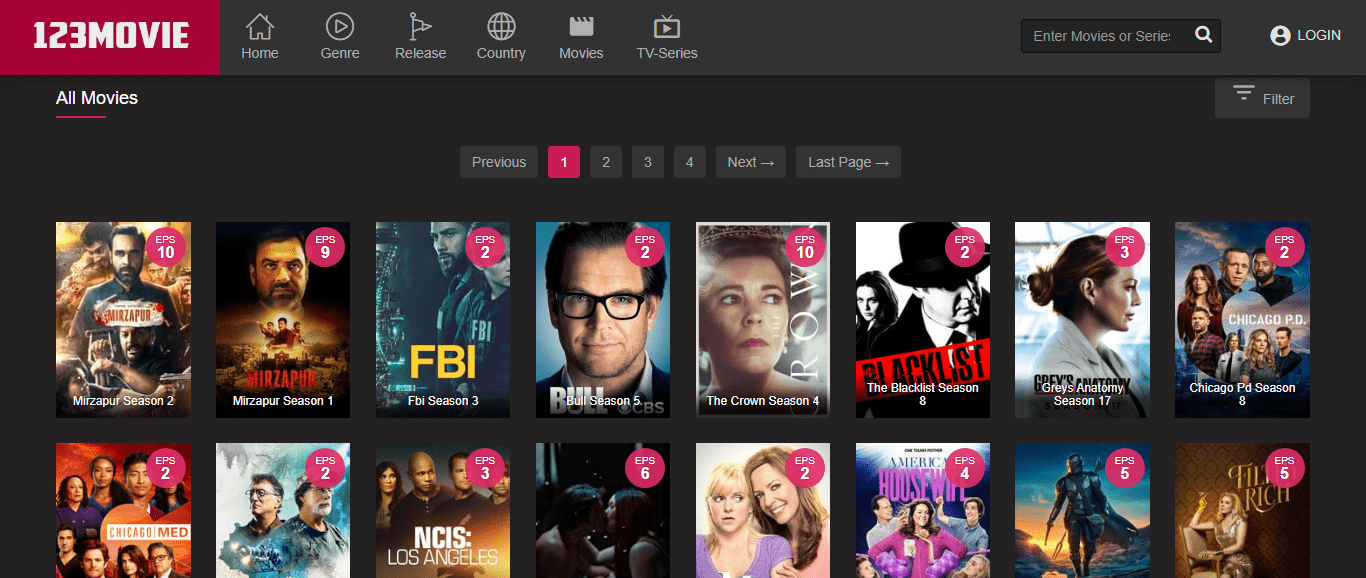Open The Blacklist Season 8 poster
This screenshot has height=578, width=1366.
923,320
